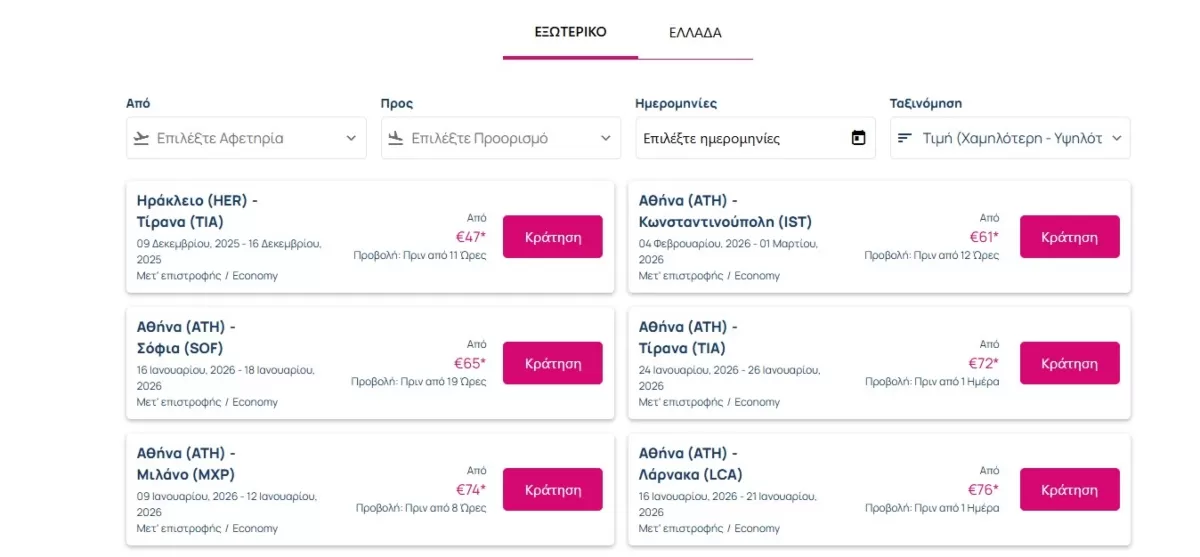Click the Επιλέξτε ημερομηνίες date field
Viewport: 1200px width, 557px height.
[x=755, y=138]
